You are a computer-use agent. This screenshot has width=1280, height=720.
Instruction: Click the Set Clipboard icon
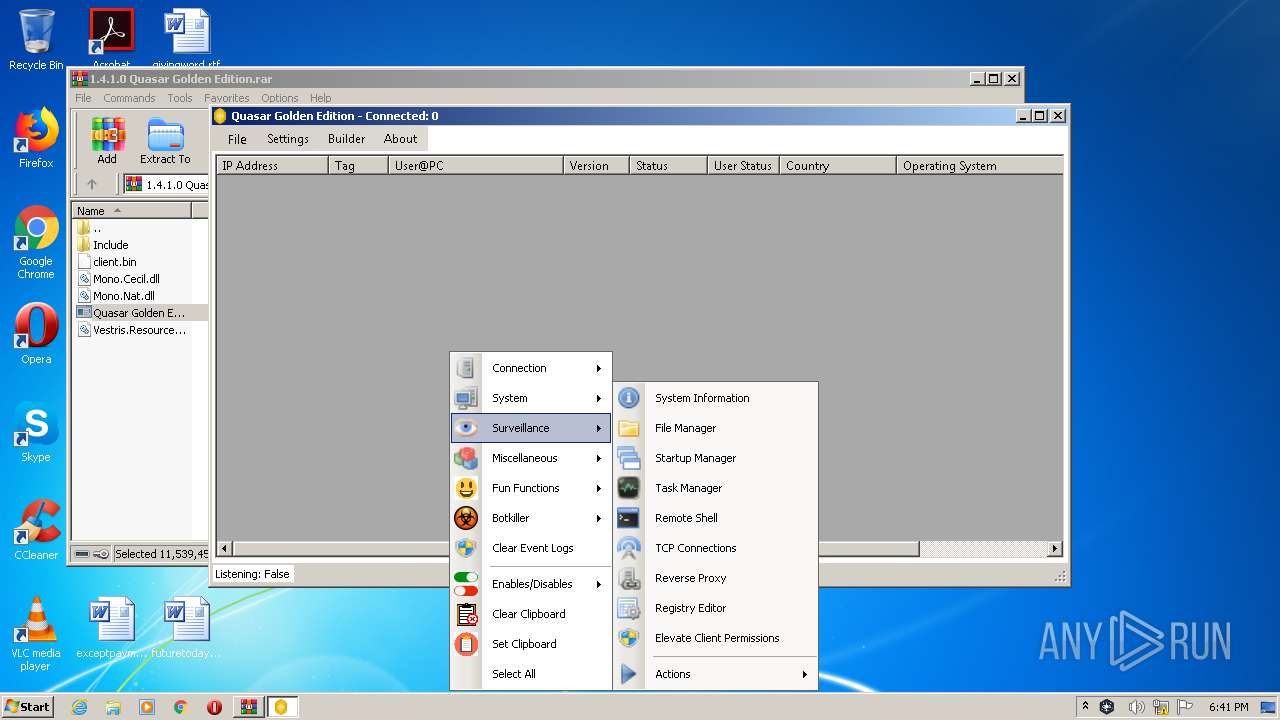466,644
